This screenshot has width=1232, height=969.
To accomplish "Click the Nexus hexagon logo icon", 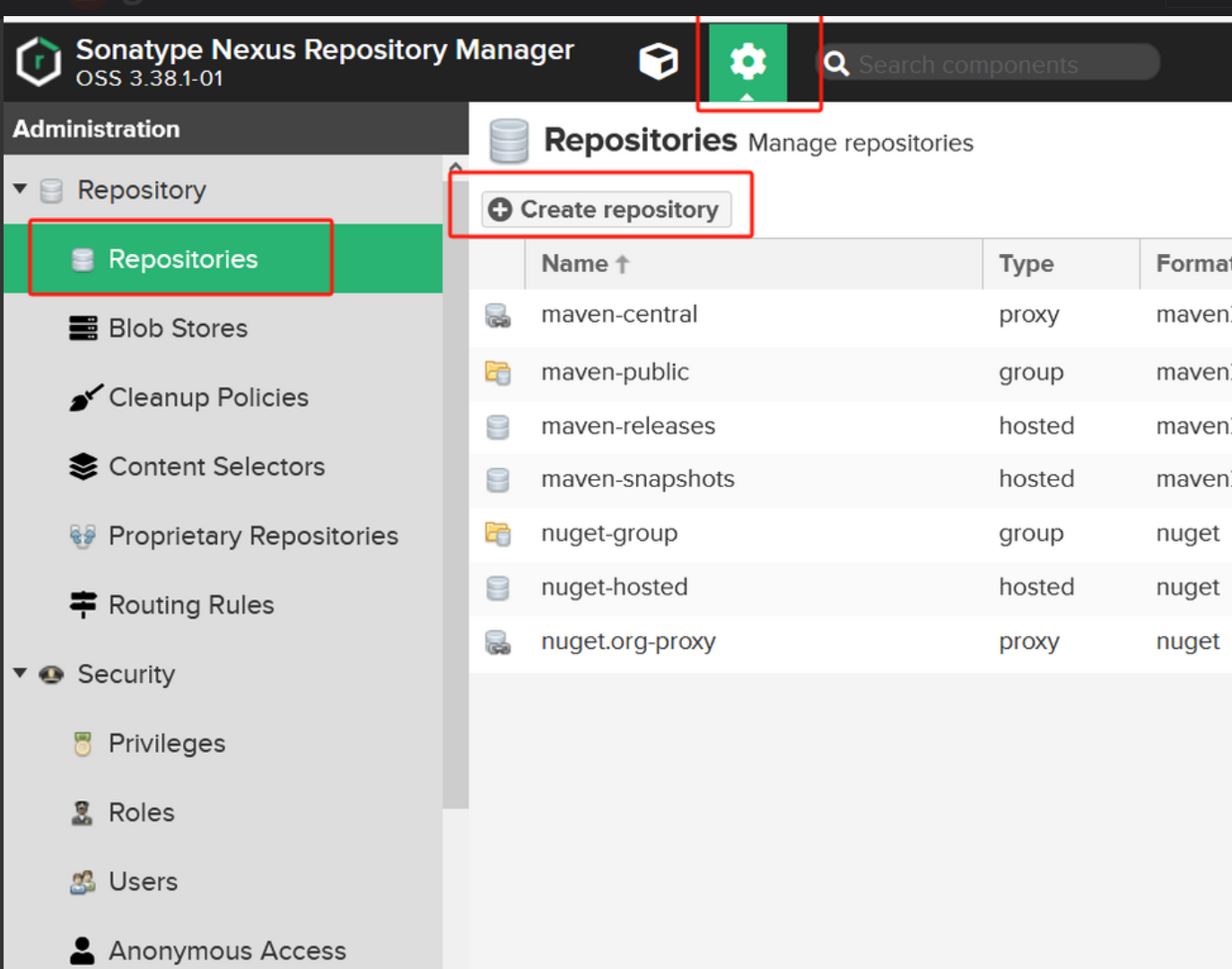I will coord(39,62).
